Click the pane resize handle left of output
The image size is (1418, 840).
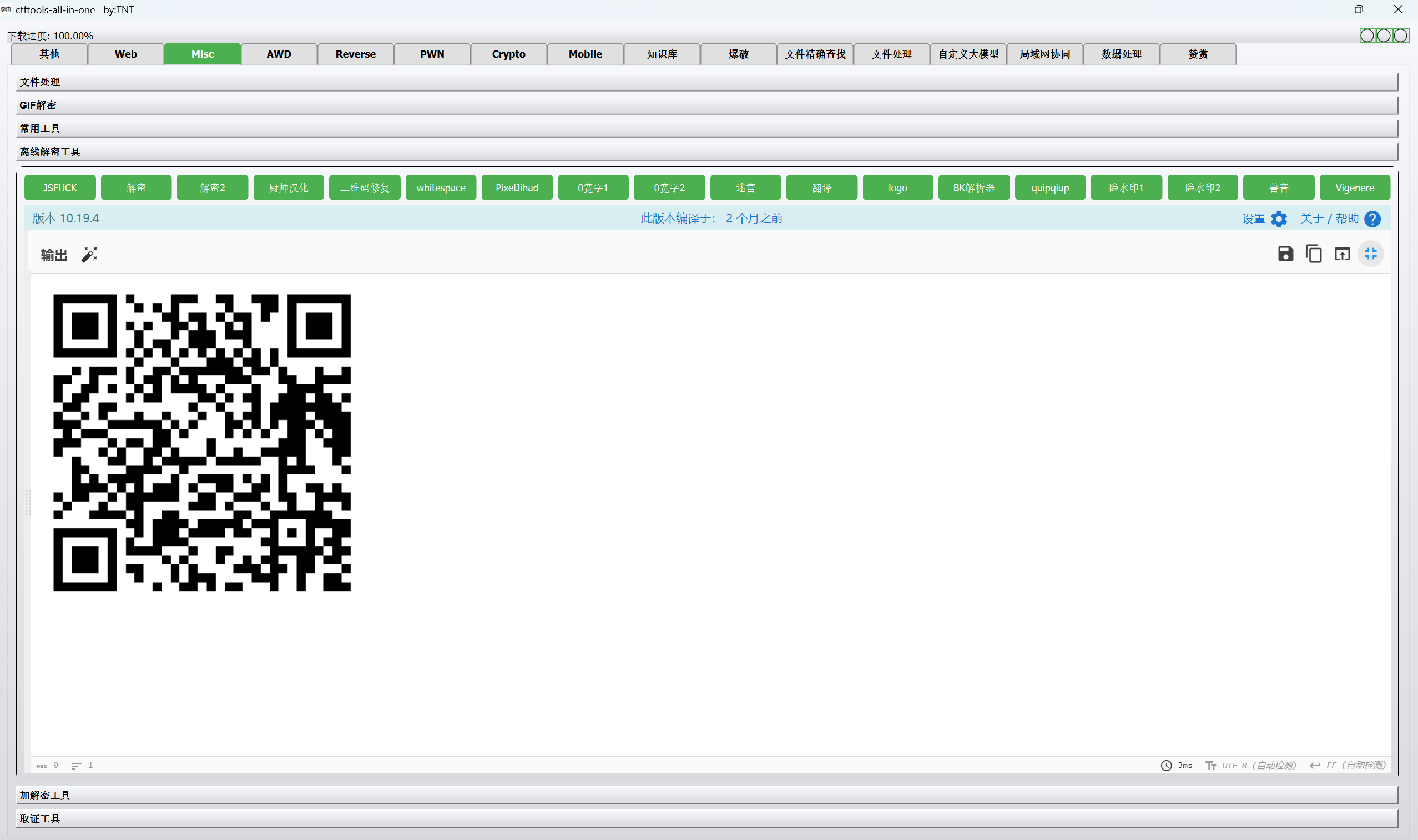28,502
